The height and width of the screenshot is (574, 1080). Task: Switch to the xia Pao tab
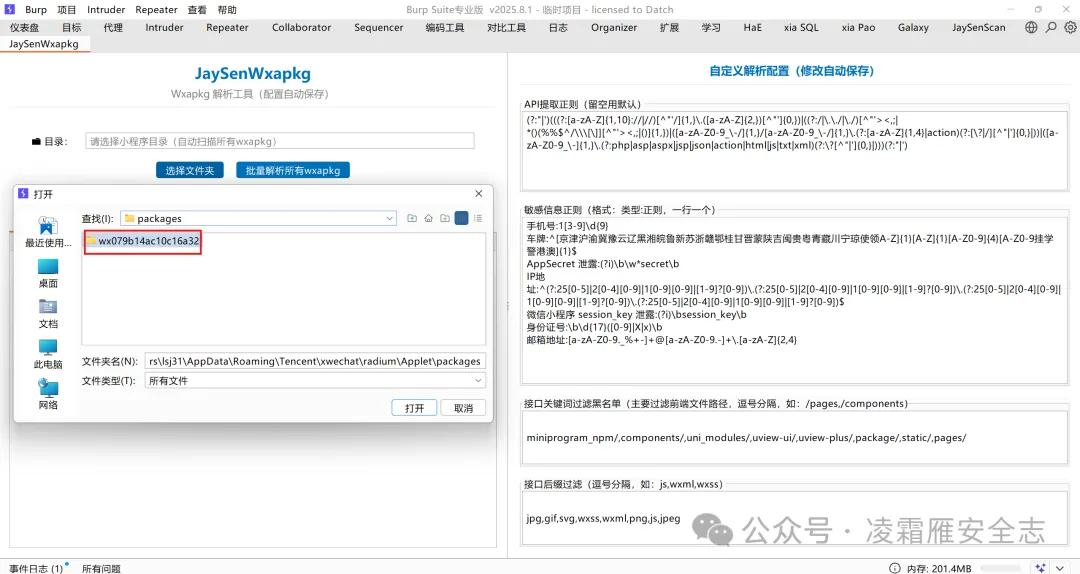(858, 28)
